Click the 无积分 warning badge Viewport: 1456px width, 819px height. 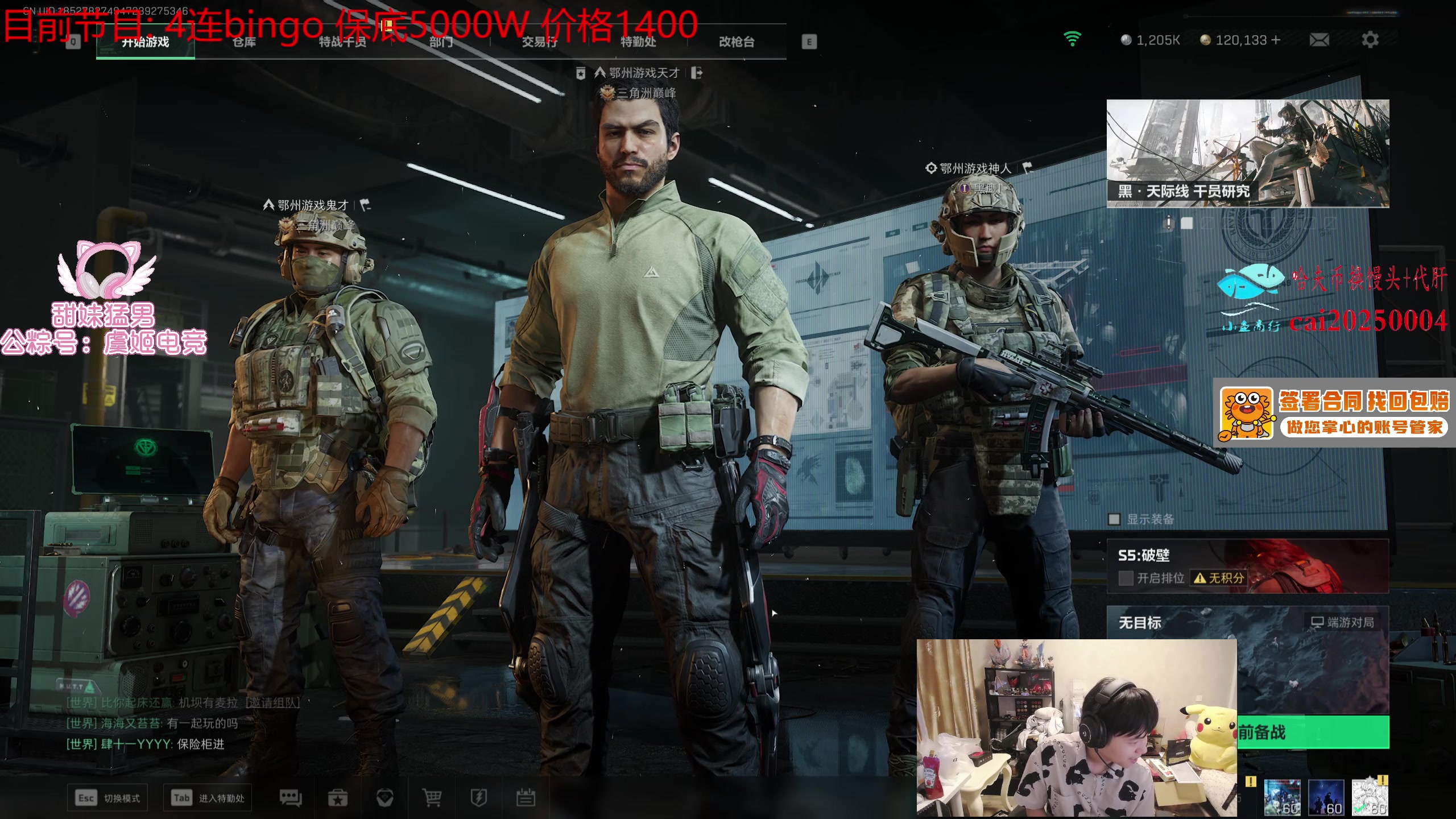pyautogui.click(x=1219, y=578)
